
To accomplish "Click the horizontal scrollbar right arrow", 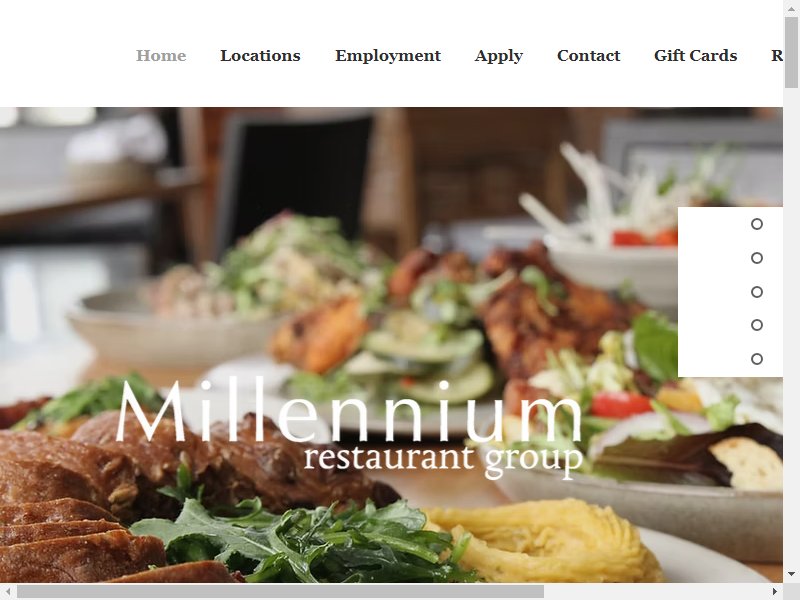I will point(774,592).
